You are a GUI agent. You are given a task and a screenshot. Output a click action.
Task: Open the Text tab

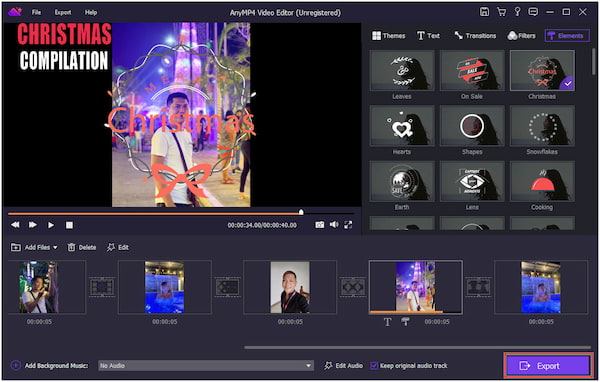tap(428, 36)
